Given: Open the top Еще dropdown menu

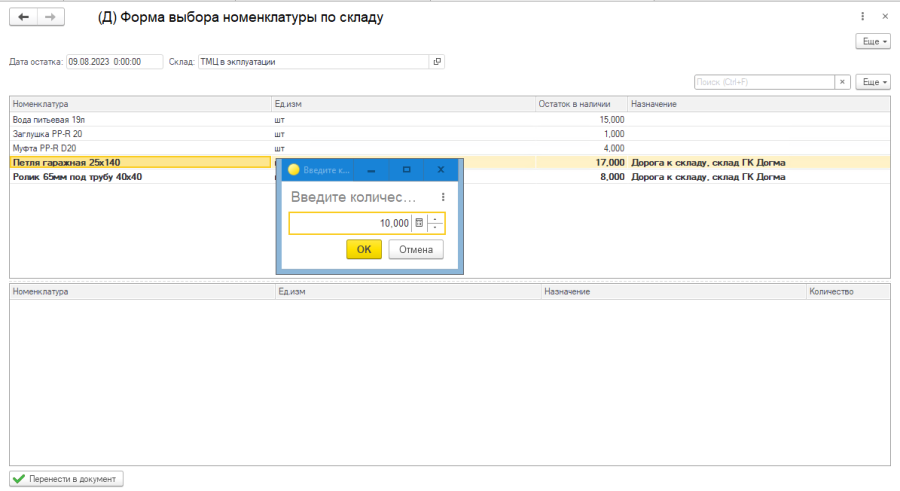Looking at the screenshot, I should coord(872,41).
